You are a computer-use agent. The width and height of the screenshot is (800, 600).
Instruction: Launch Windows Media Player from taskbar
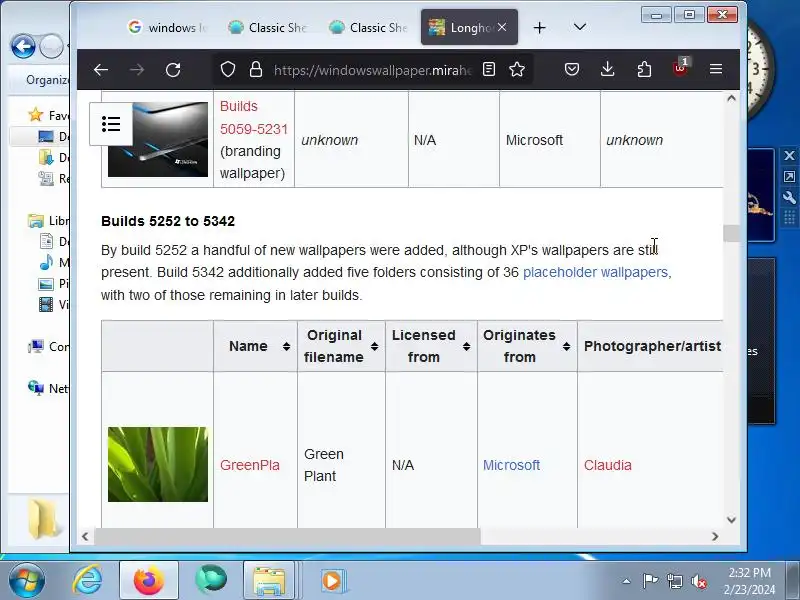click(332, 580)
